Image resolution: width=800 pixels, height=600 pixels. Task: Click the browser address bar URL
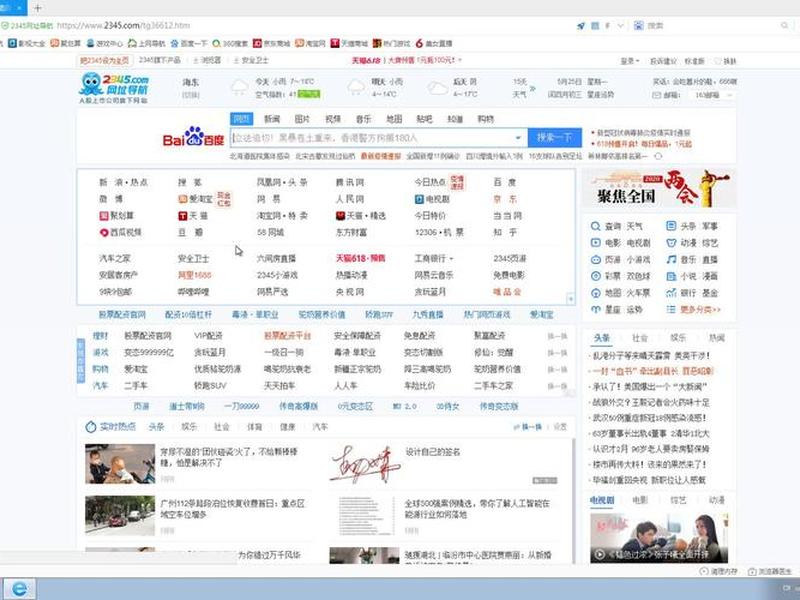[123, 25]
